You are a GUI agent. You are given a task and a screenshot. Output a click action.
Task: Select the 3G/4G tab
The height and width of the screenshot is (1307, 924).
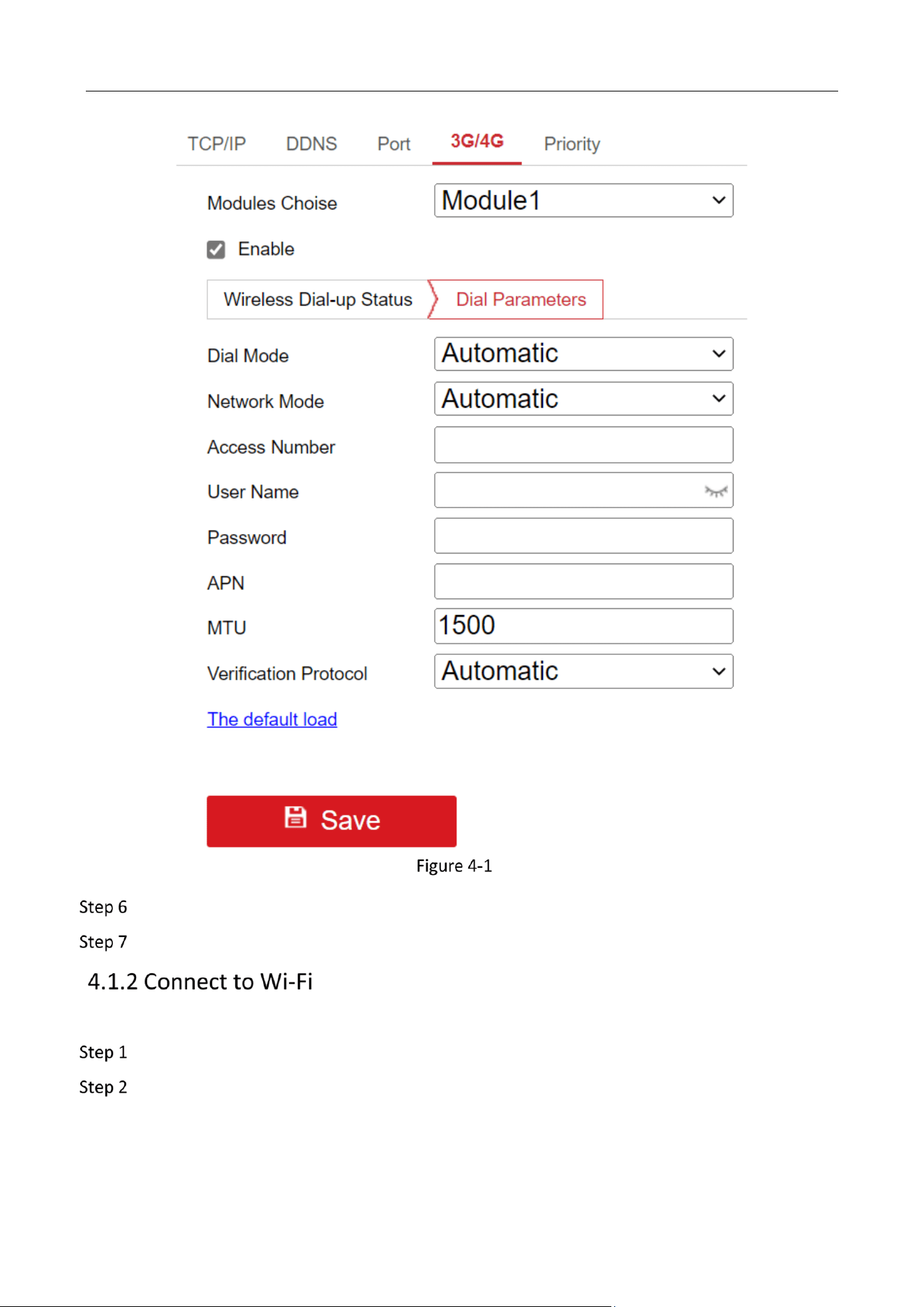477,142
